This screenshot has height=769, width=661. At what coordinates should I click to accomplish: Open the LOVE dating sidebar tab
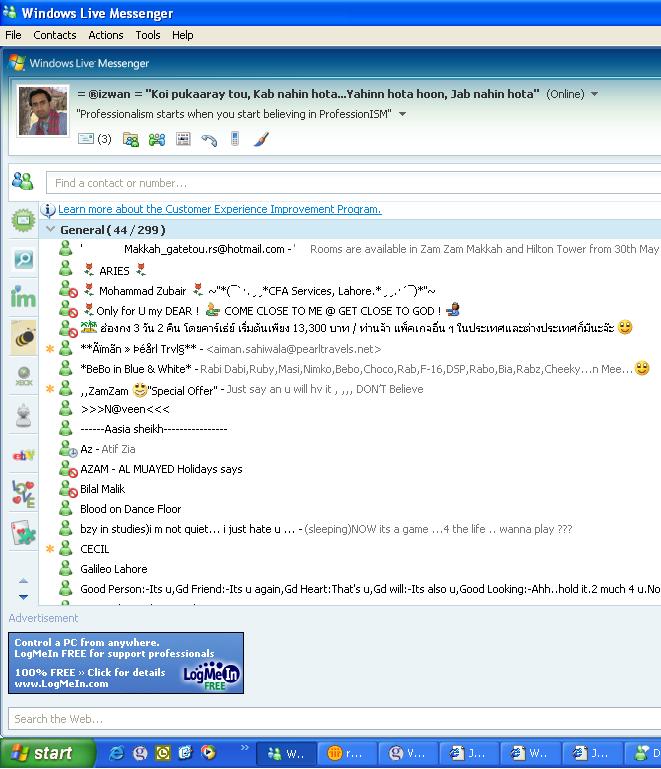[23, 494]
